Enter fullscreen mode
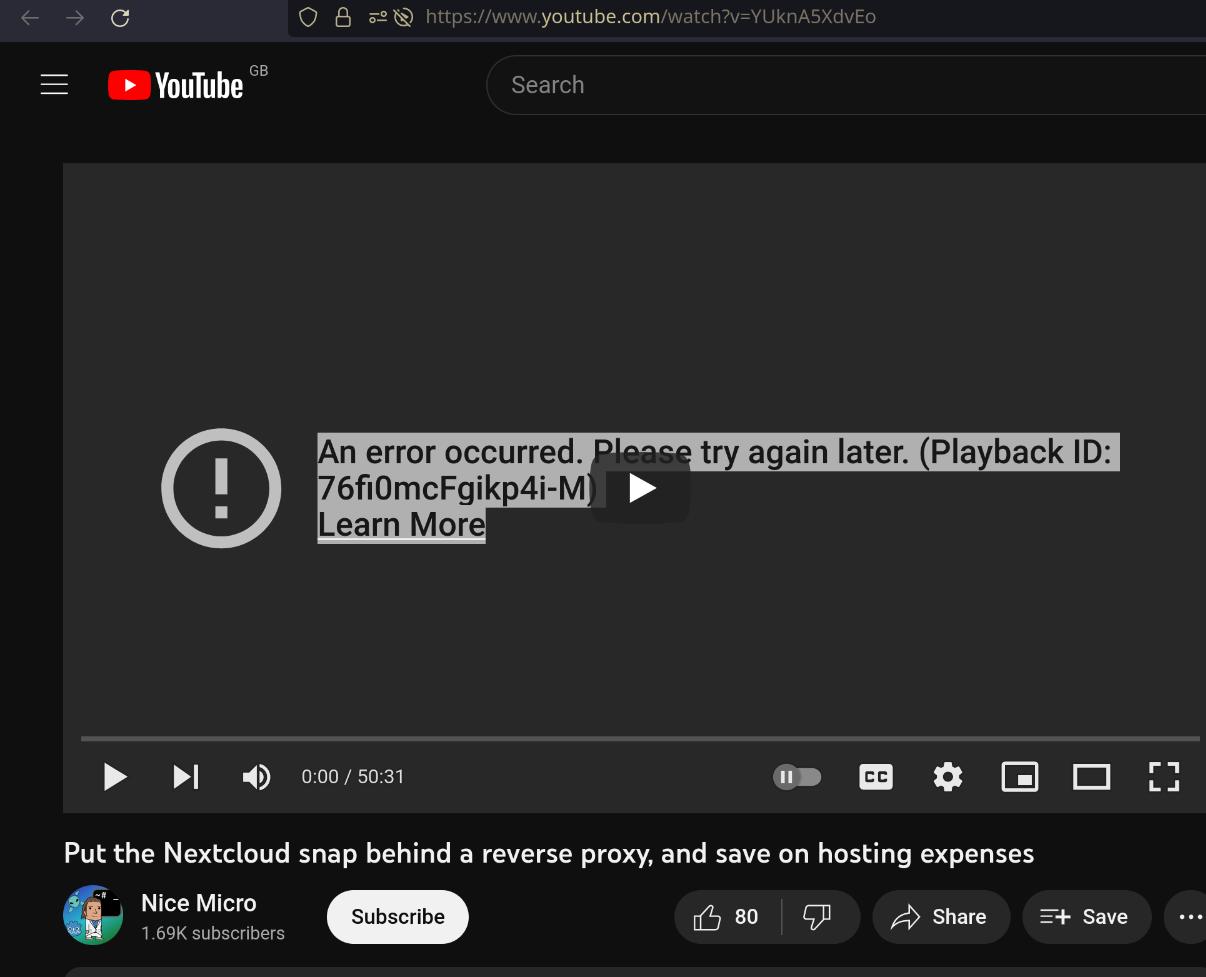 click(1163, 777)
